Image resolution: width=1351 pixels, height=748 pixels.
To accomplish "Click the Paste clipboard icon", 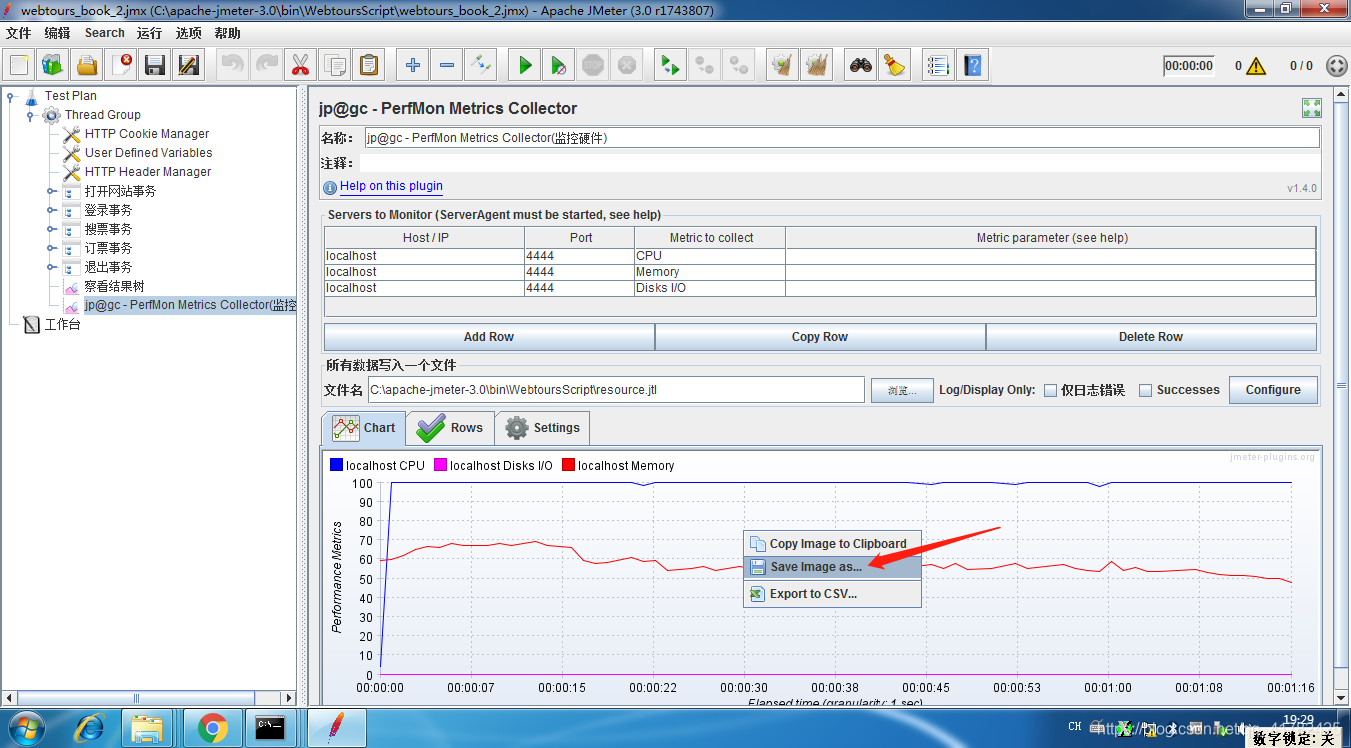I will point(369,66).
